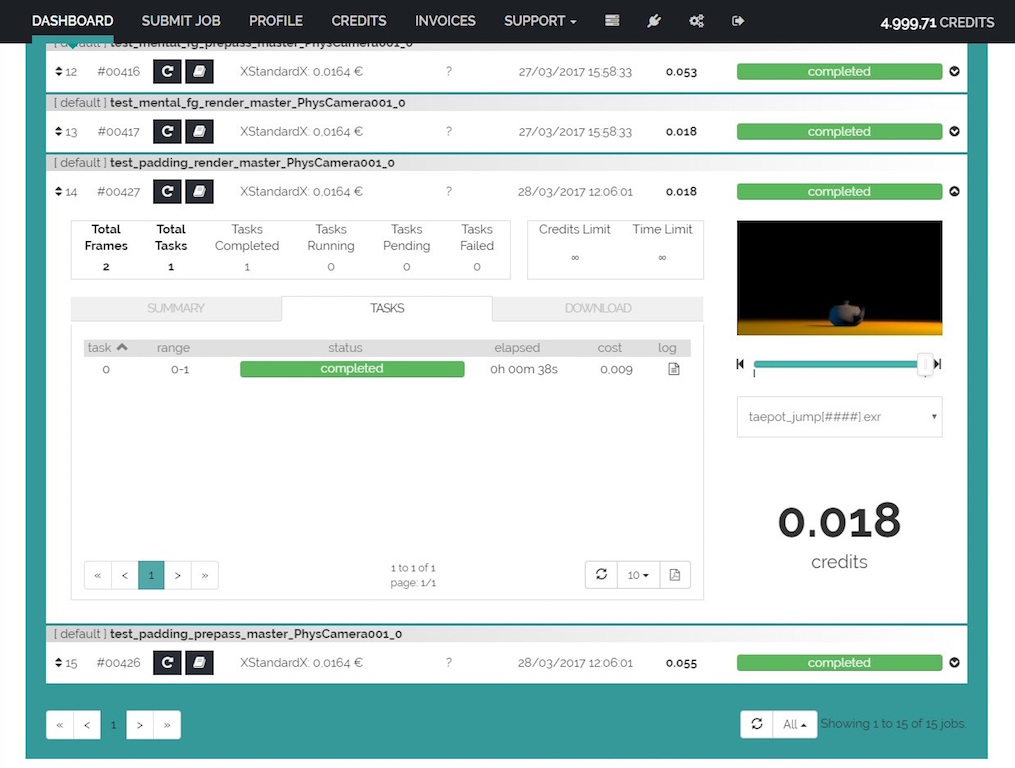Open the log file icon for task 0
Screen dimensions: 1015x768
[x=673, y=369]
